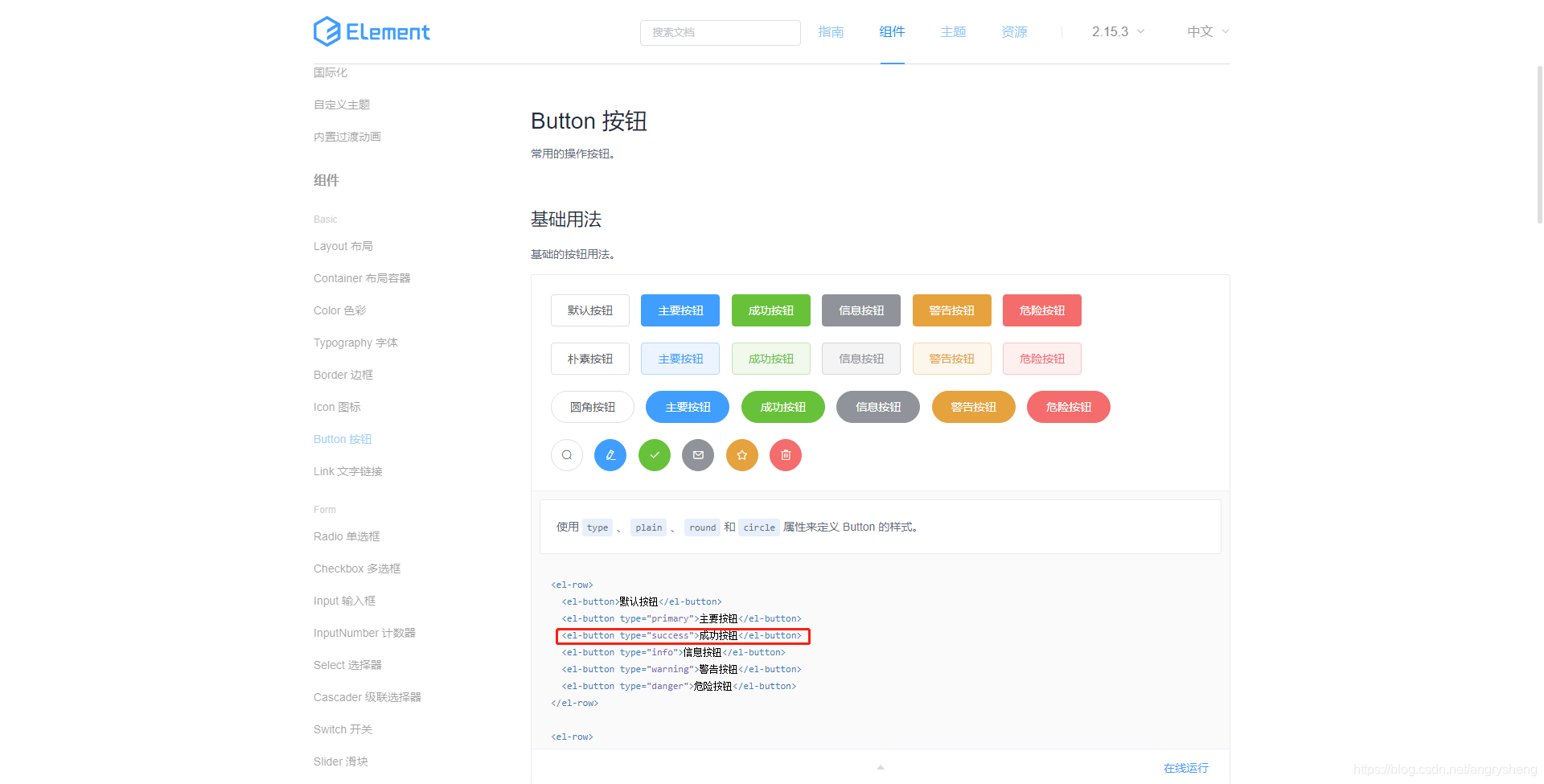Screen dimensions: 1544x784
Task: Click the circular search icon button
Action: point(567,455)
